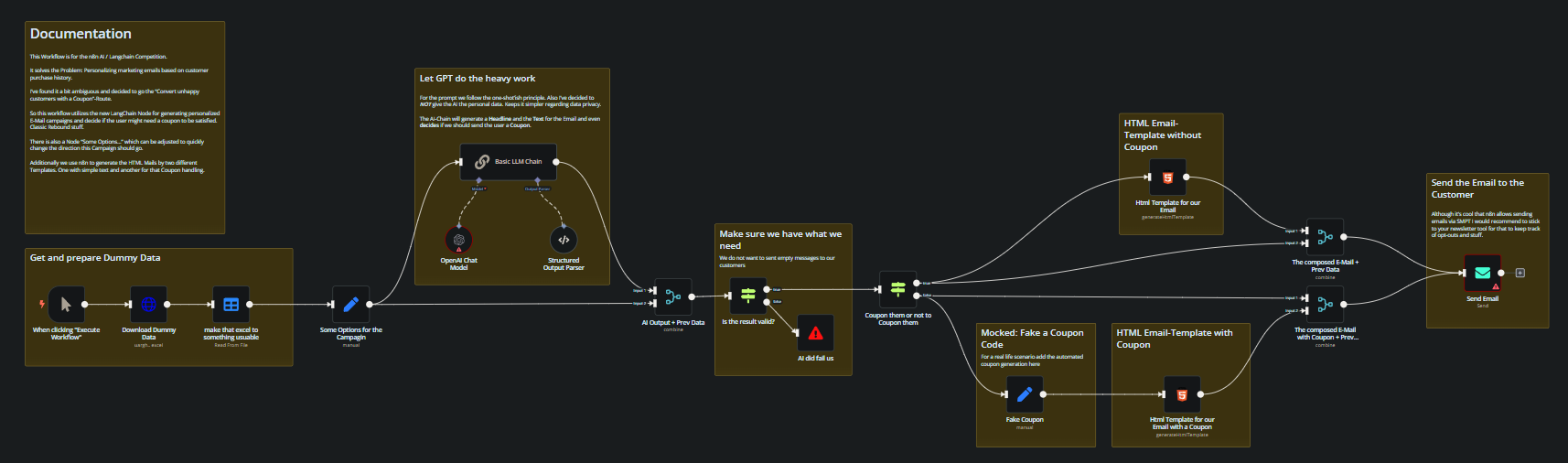Image resolution: width=1568 pixels, height=463 pixels.
Task: Select 'HTML Email-Template without Coupon' note heading
Action: pos(1163,135)
